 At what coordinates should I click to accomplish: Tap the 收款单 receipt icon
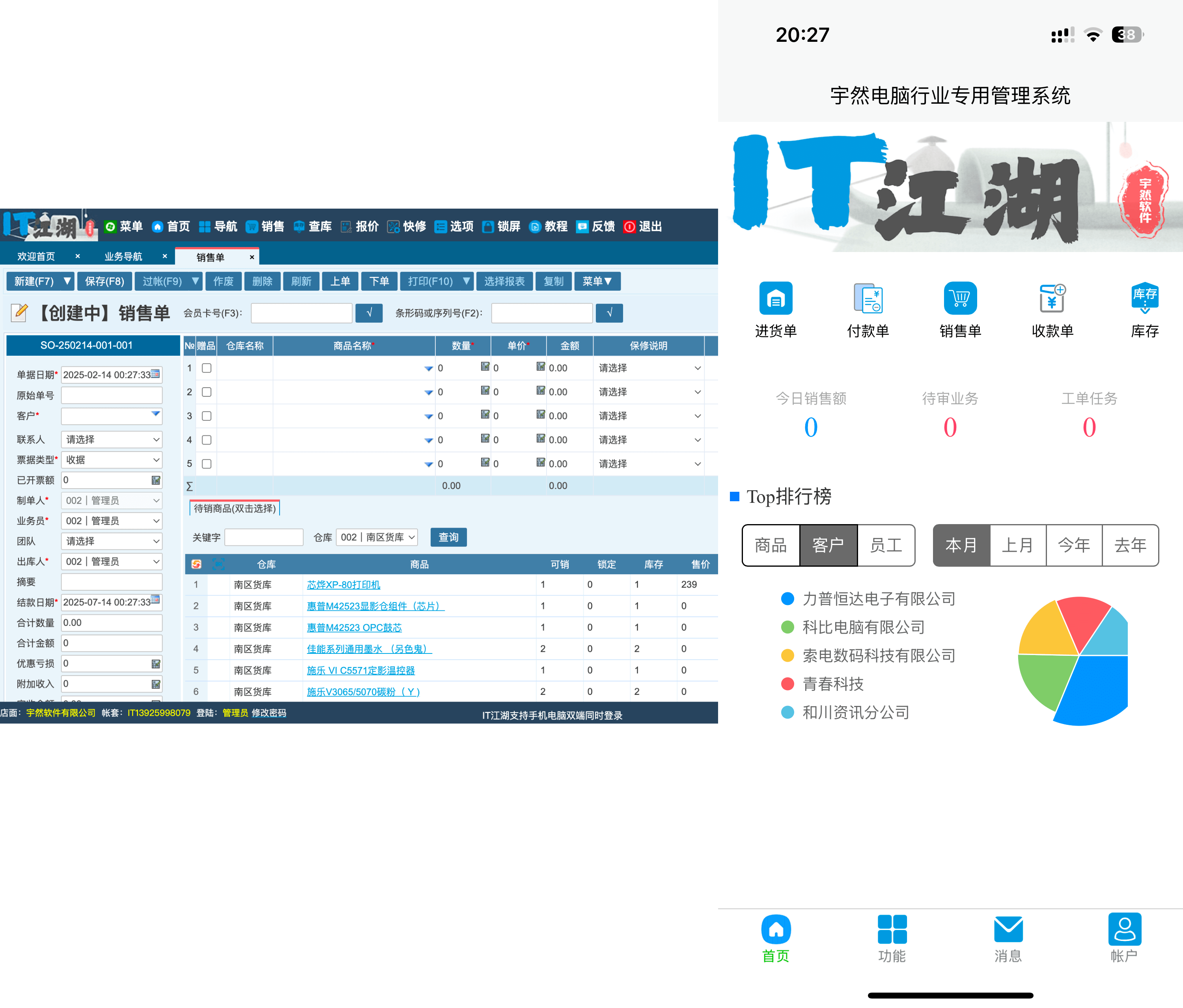click(1052, 299)
